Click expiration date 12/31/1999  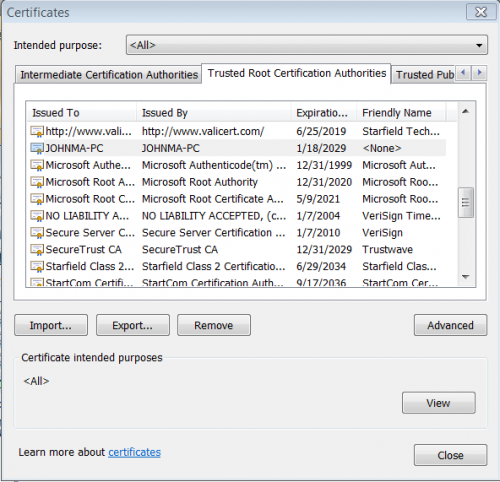[x=324, y=165]
